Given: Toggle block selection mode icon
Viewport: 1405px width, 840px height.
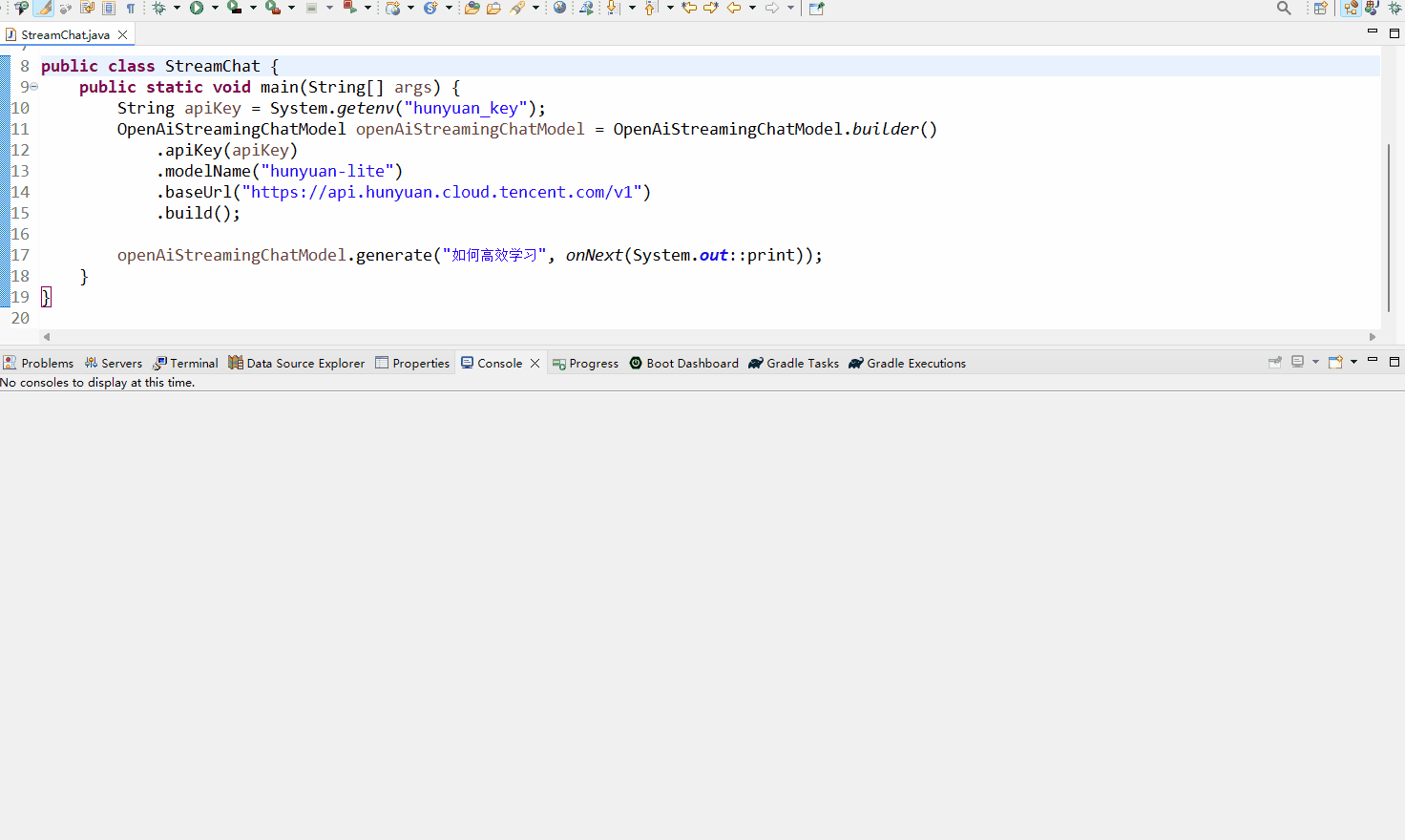Looking at the screenshot, I should click(x=109, y=8).
